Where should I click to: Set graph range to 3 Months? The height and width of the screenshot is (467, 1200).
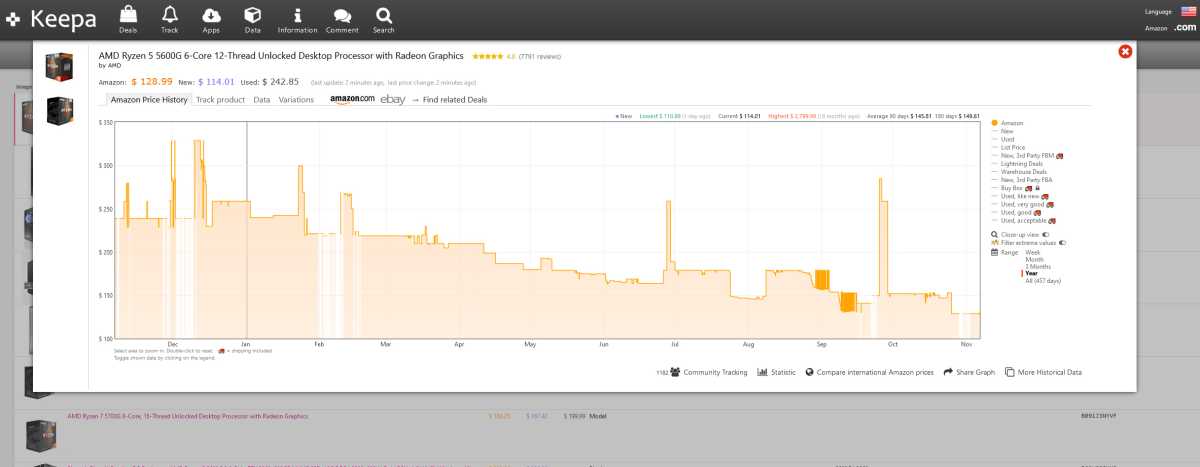click(1038, 266)
